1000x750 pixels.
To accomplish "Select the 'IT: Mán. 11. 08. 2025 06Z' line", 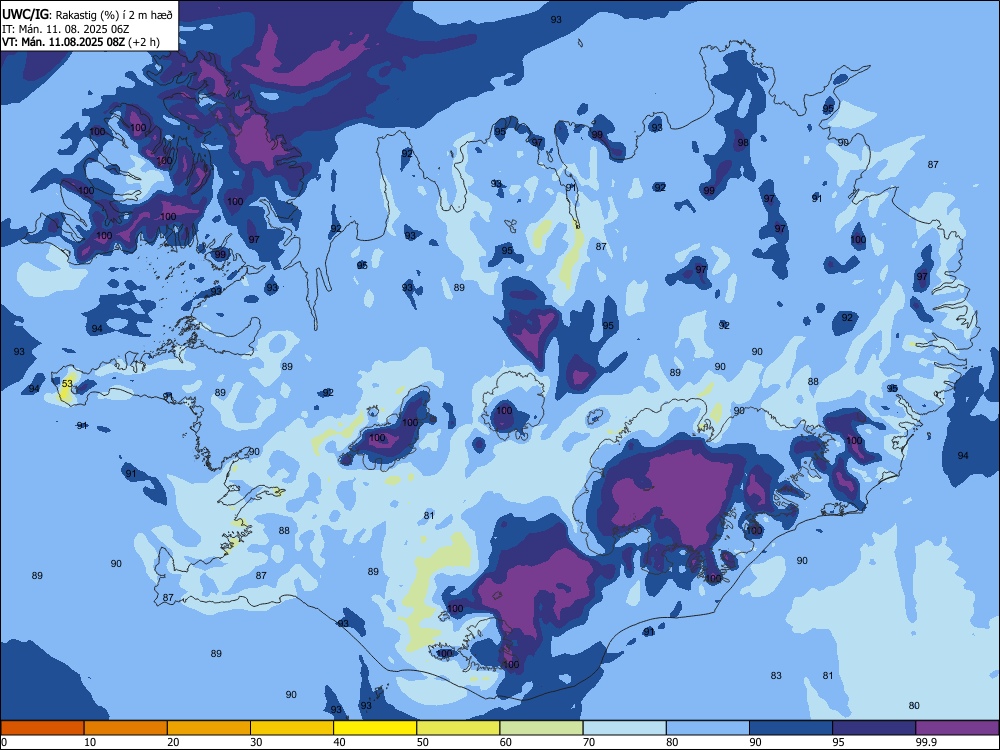I will 66,29.
